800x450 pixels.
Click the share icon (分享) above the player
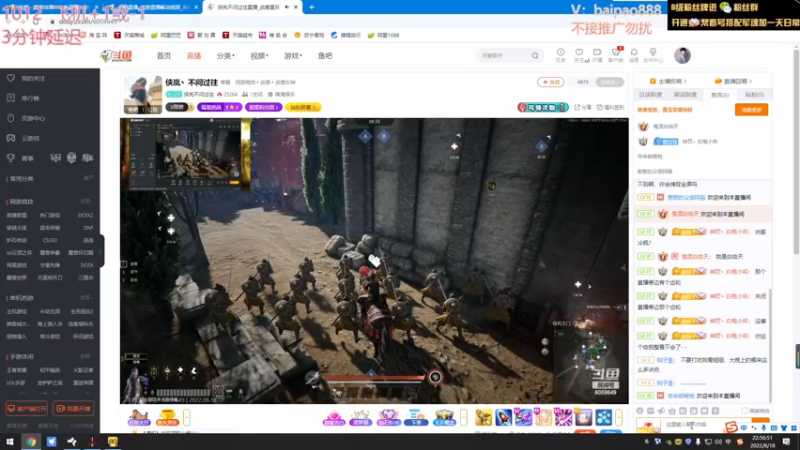coord(583,107)
